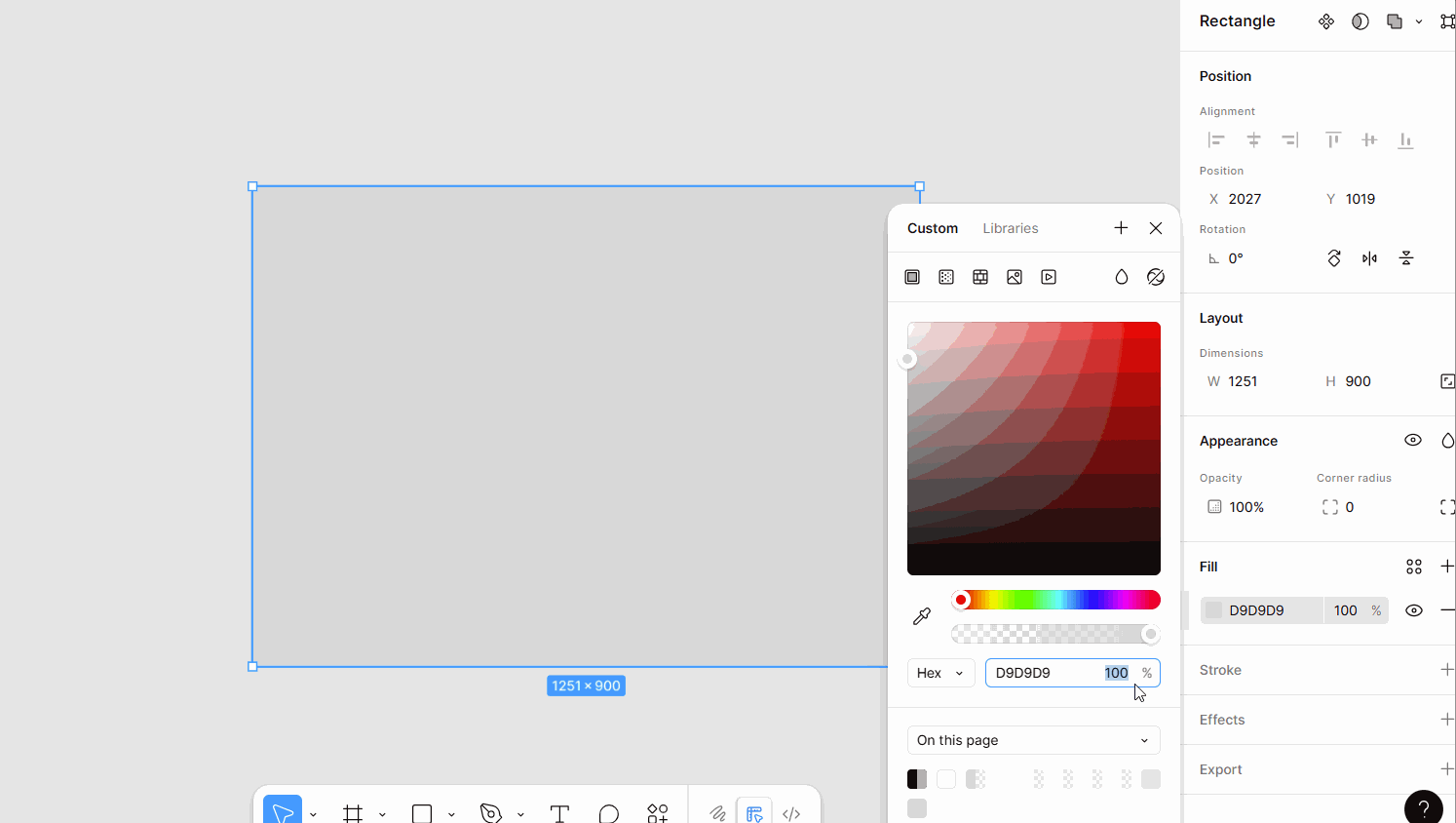The image size is (1456, 823).
Task: Toggle fill visibility eye icon
Action: click(1414, 610)
